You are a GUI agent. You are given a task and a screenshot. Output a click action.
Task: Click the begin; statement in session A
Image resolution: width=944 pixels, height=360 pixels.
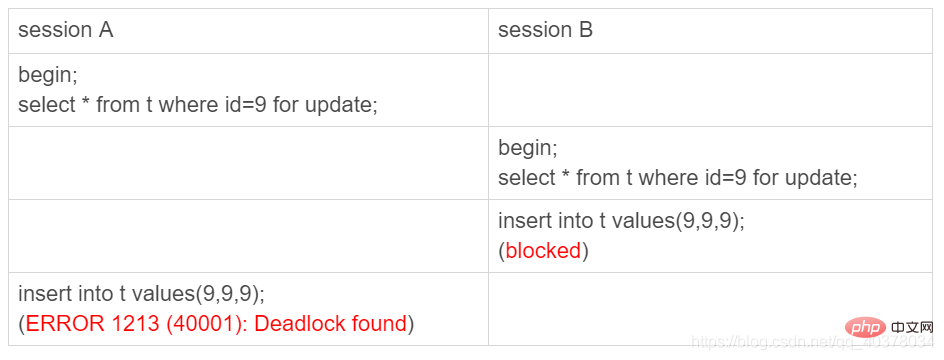[48, 76]
